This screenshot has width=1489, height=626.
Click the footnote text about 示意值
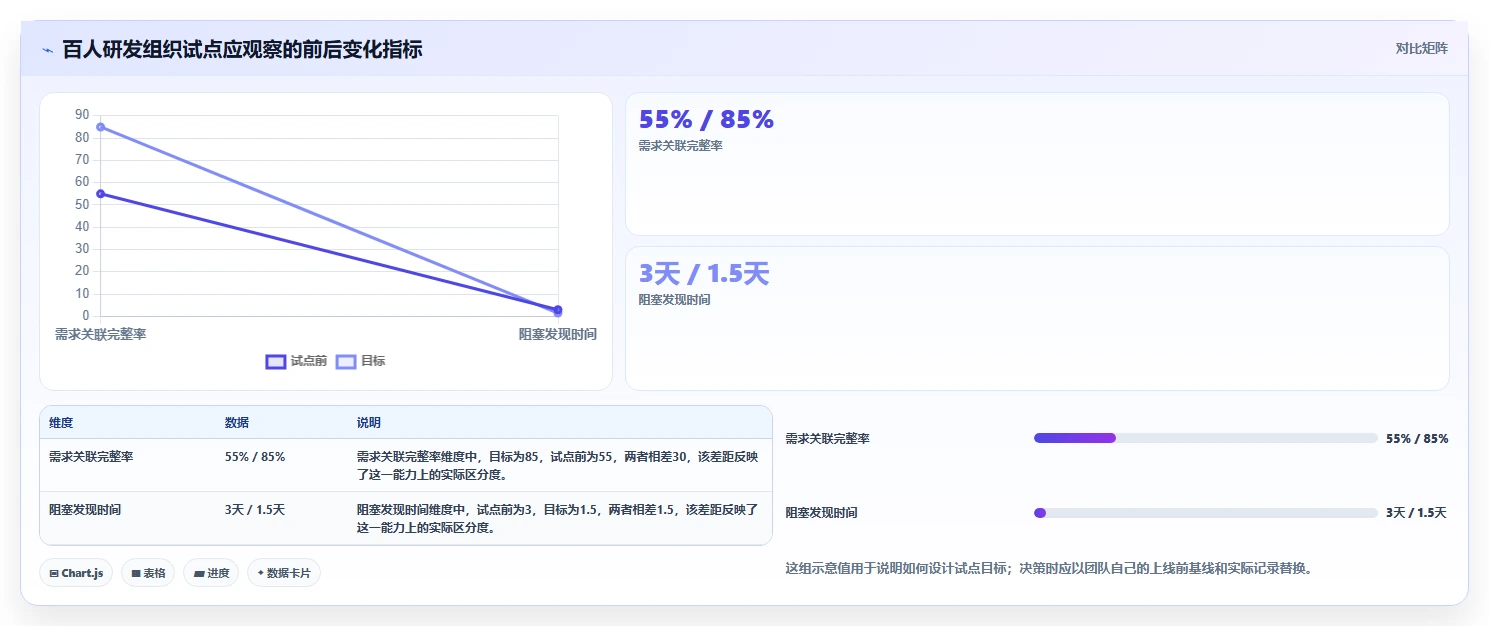pyautogui.click(x=1049, y=569)
